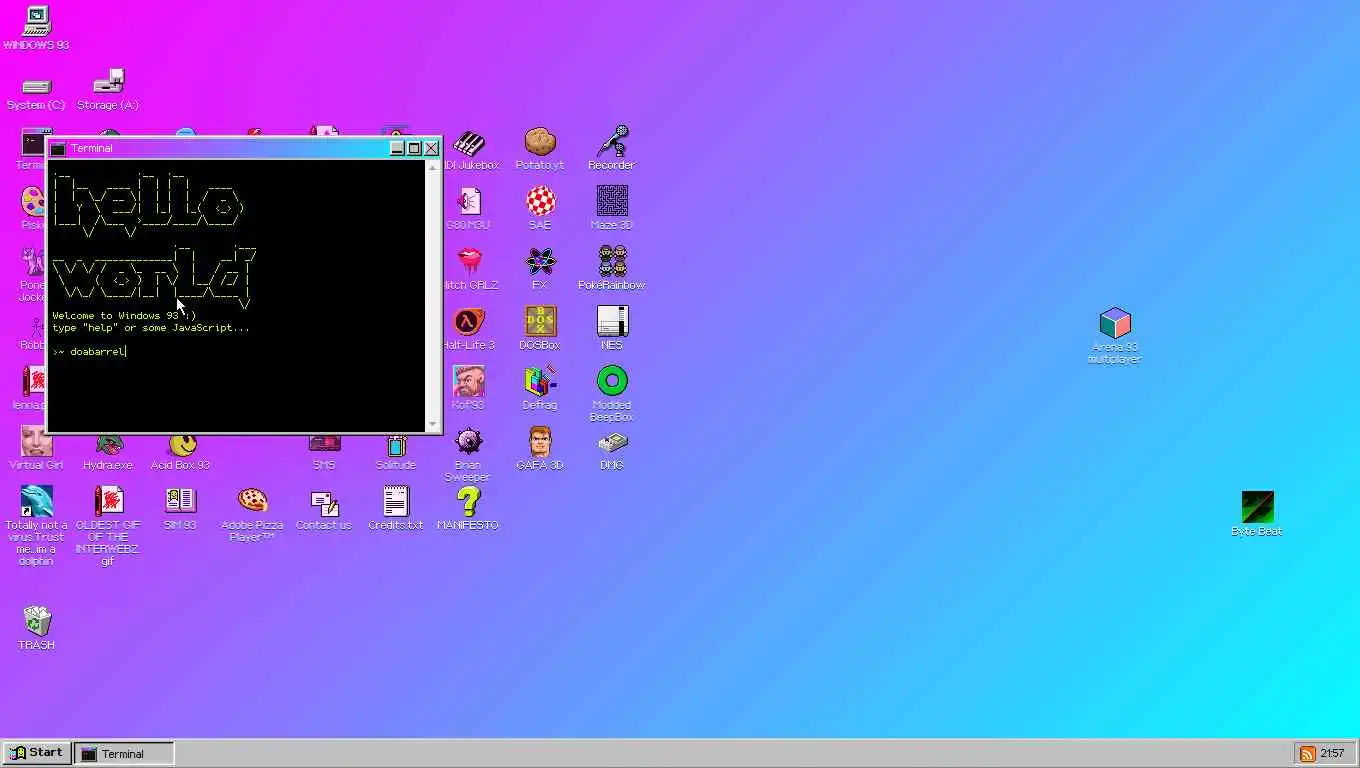1360x768 pixels.
Task: Open the SIM 93 icon
Action: 180,502
